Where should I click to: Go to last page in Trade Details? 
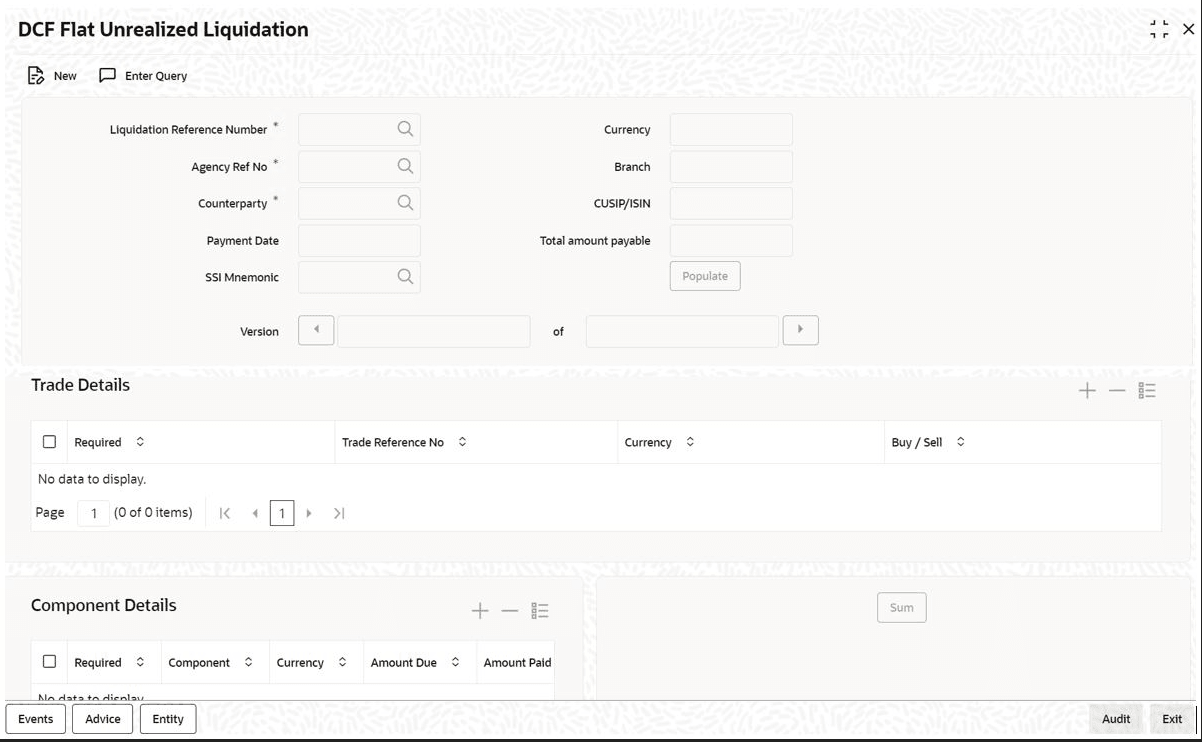[x=339, y=513]
